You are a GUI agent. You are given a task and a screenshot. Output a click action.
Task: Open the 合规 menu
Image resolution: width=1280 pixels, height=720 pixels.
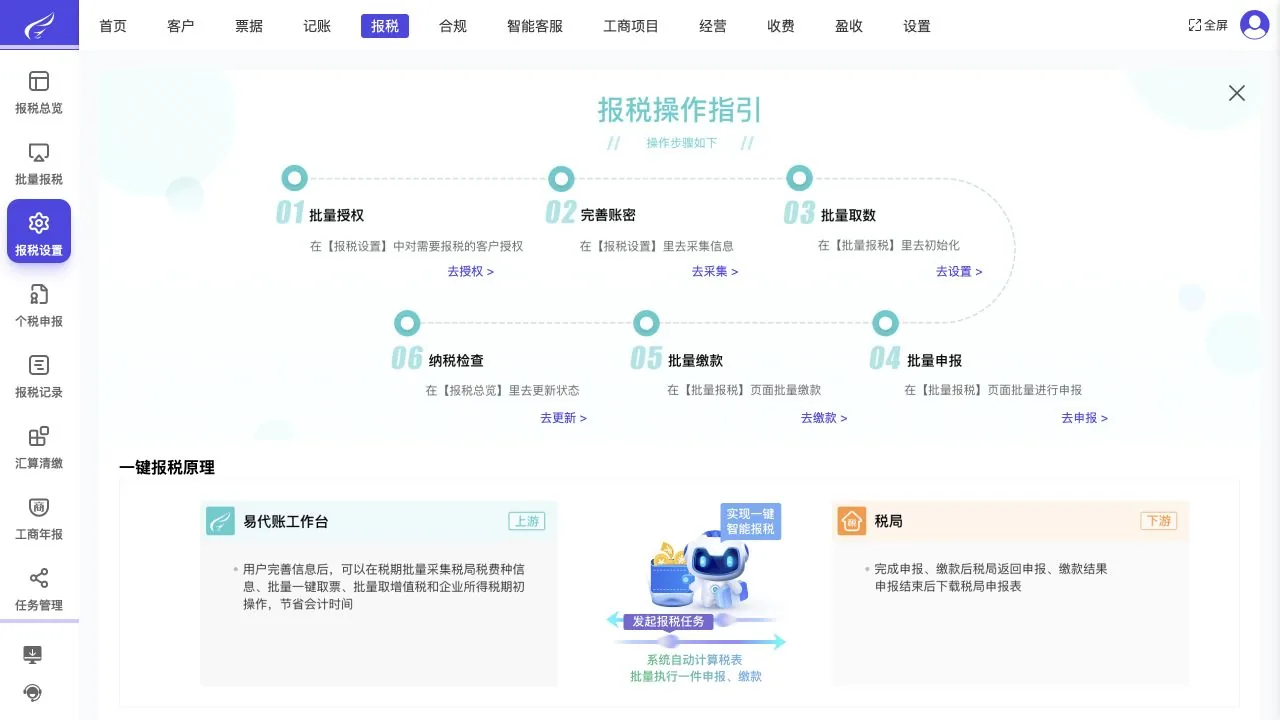click(x=453, y=26)
